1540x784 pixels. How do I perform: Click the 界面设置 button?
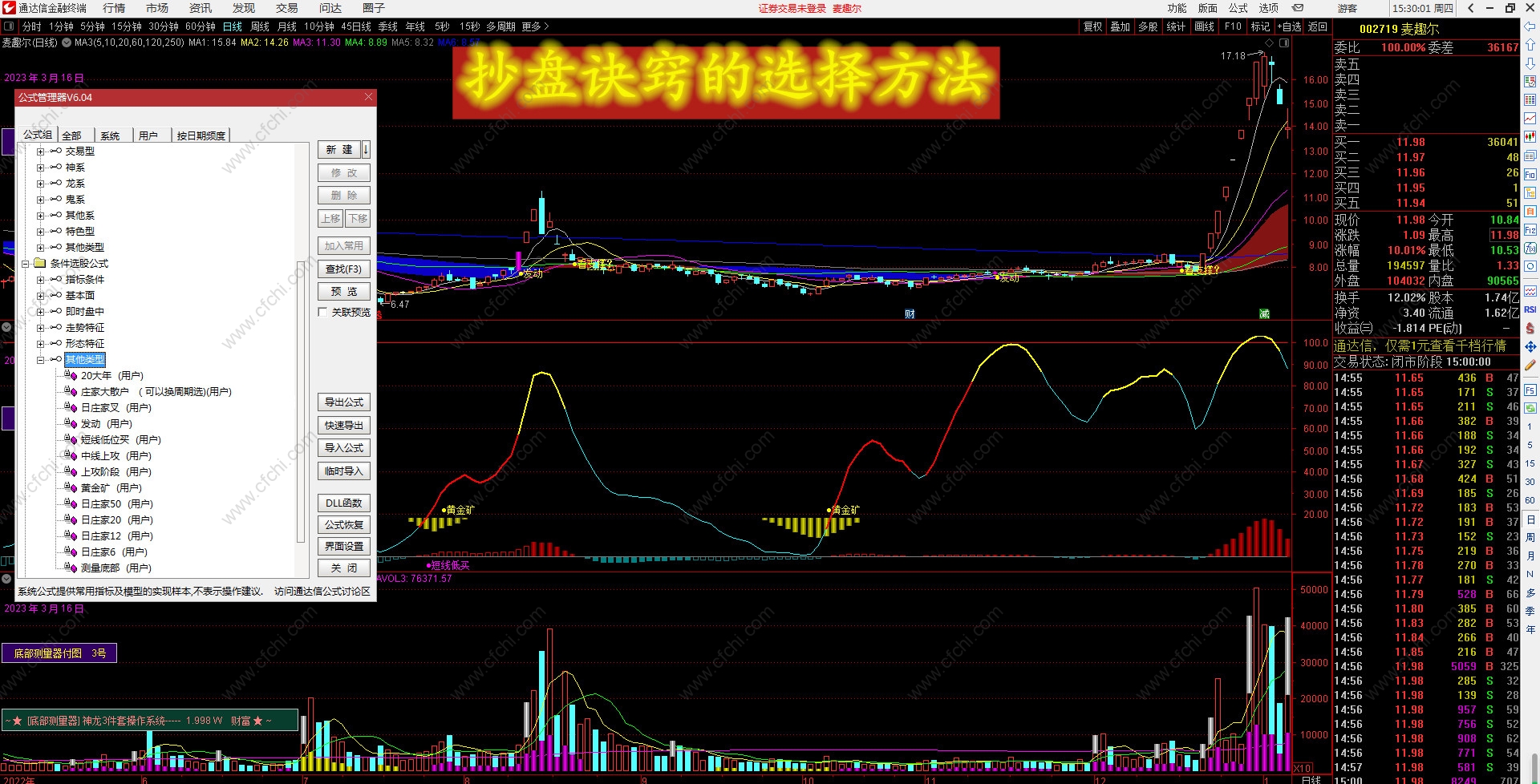click(344, 546)
